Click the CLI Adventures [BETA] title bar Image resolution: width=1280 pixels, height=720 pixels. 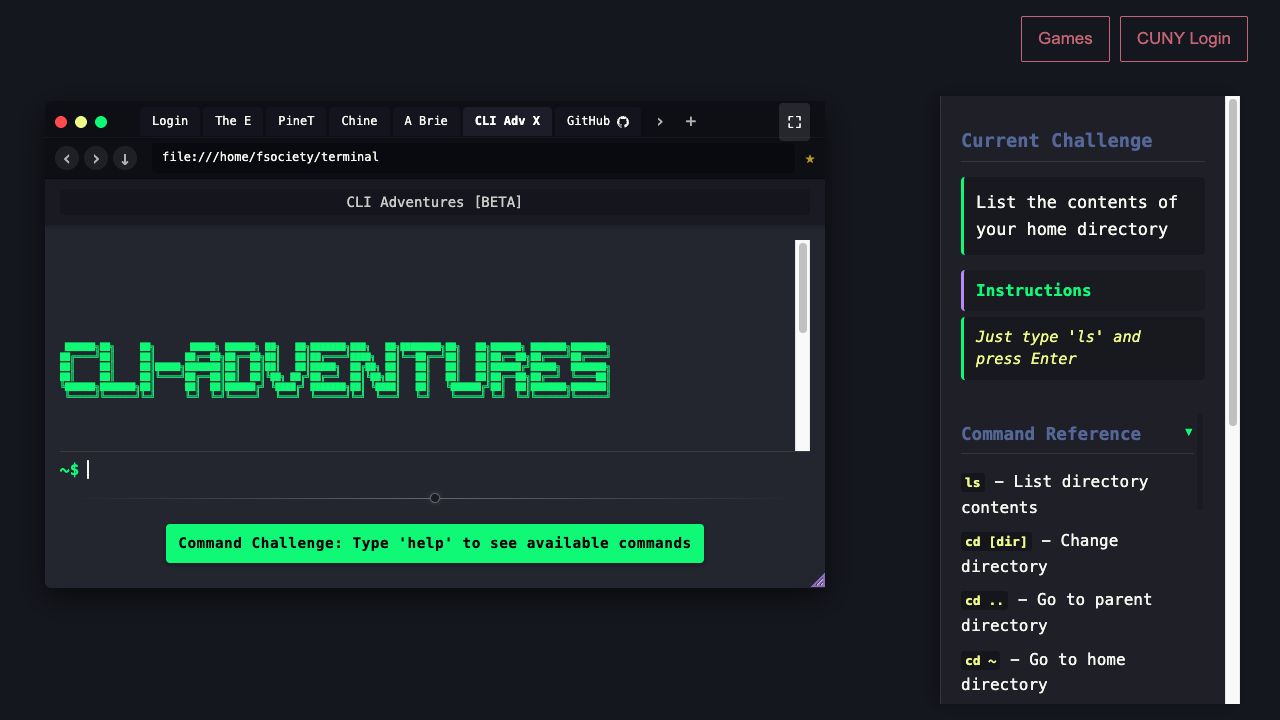click(435, 202)
